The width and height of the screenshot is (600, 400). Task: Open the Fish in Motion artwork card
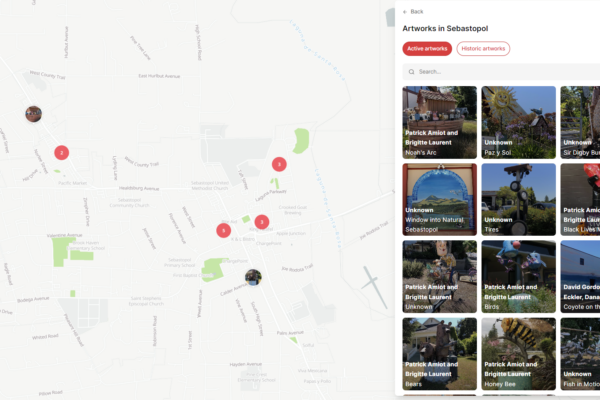point(580,354)
